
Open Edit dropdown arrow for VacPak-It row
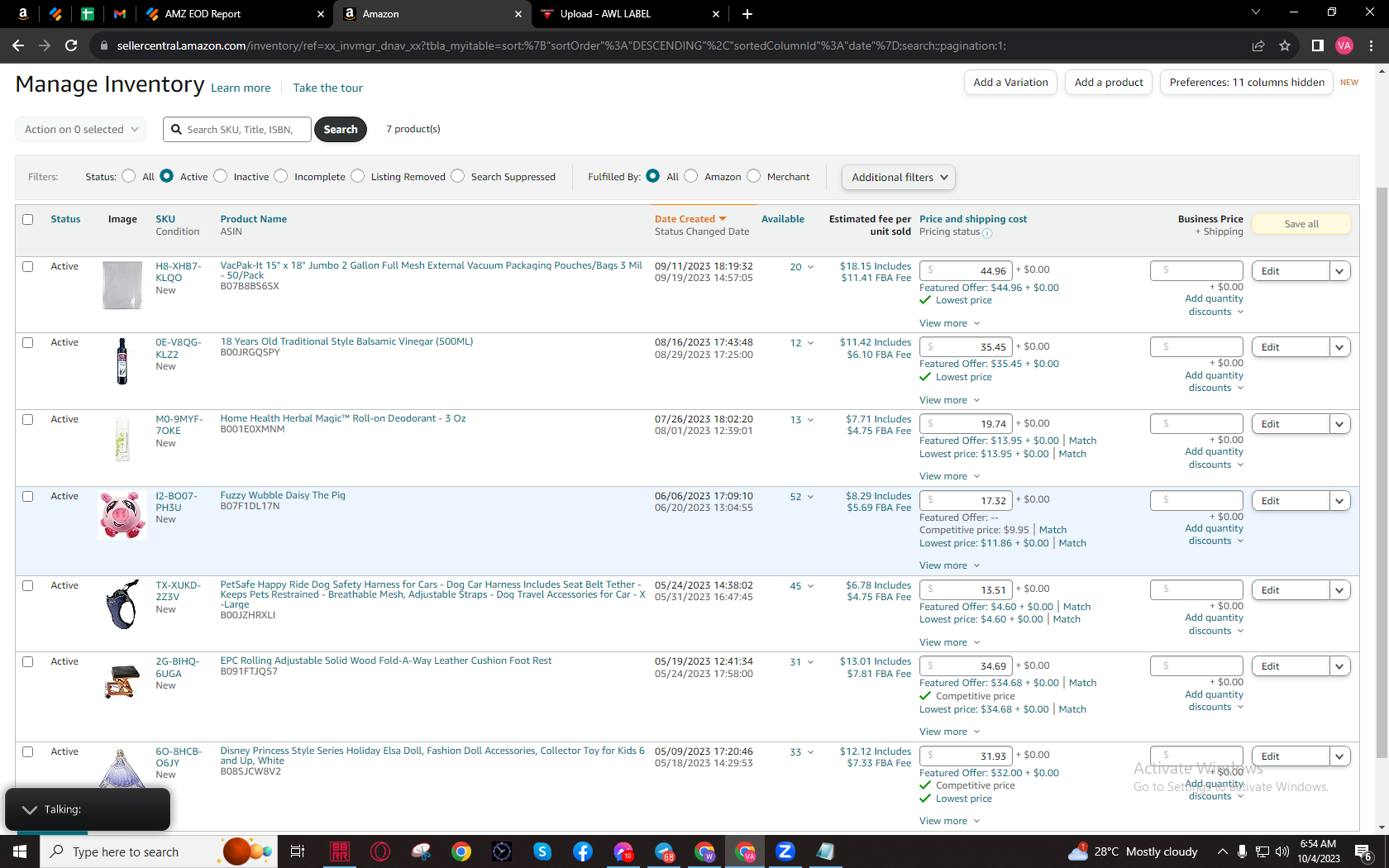pyautogui.click(x=1340, y=271)
